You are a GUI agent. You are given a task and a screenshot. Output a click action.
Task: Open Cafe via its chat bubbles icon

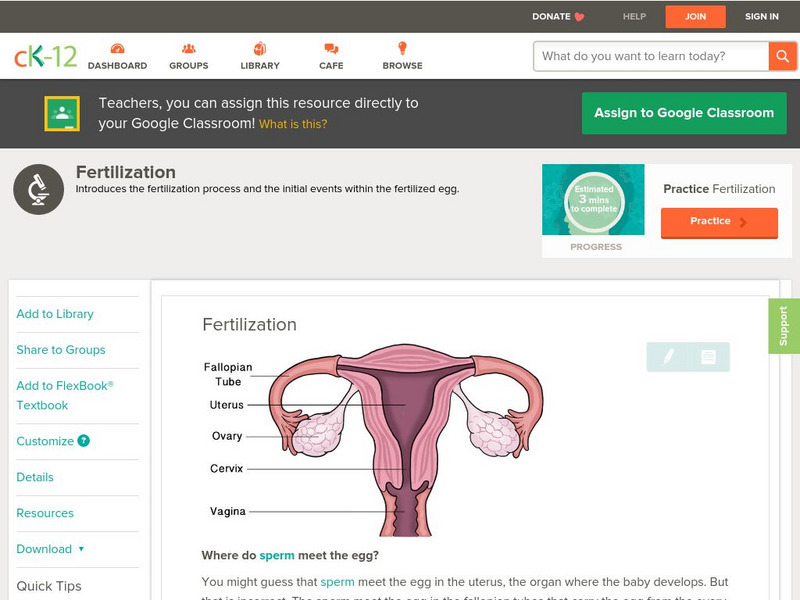tap(331, 48)
